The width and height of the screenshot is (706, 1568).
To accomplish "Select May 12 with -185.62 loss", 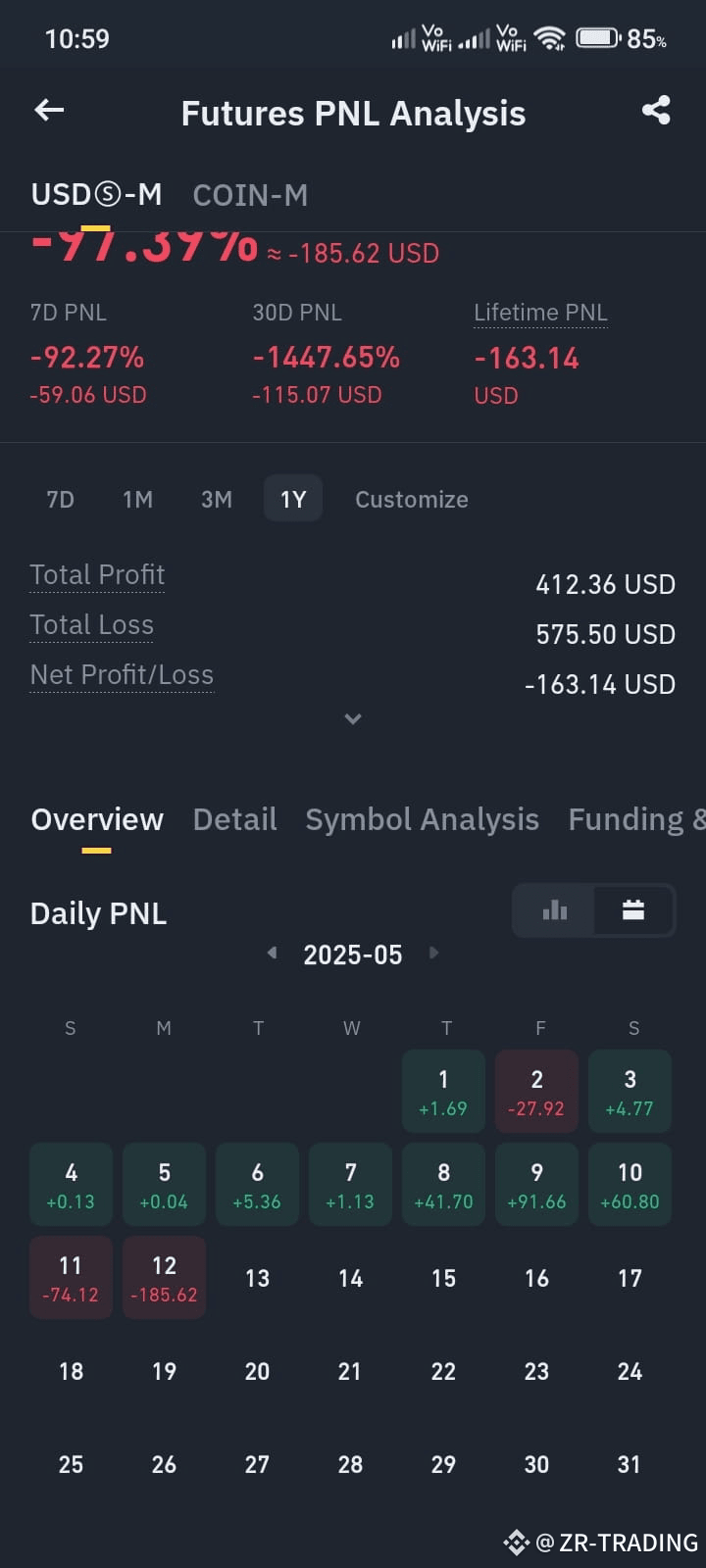I will 164,1277.
